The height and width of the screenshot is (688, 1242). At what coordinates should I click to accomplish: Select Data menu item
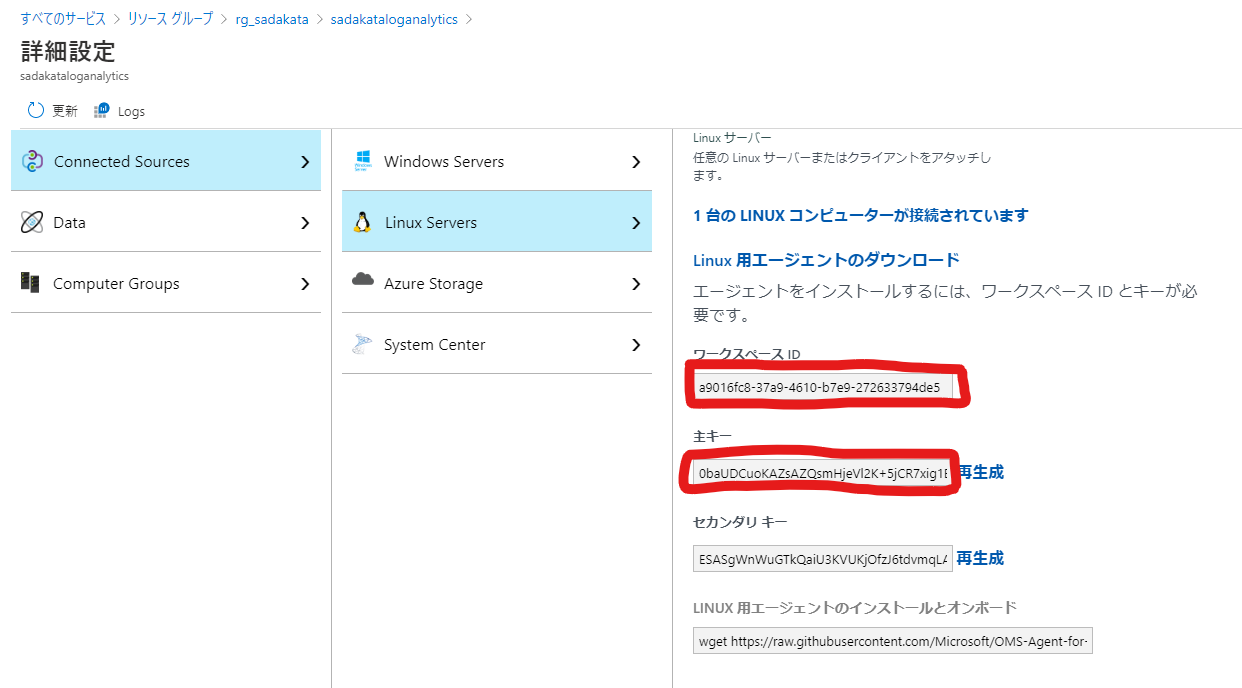pyautogui.click(x=166, y=221)
